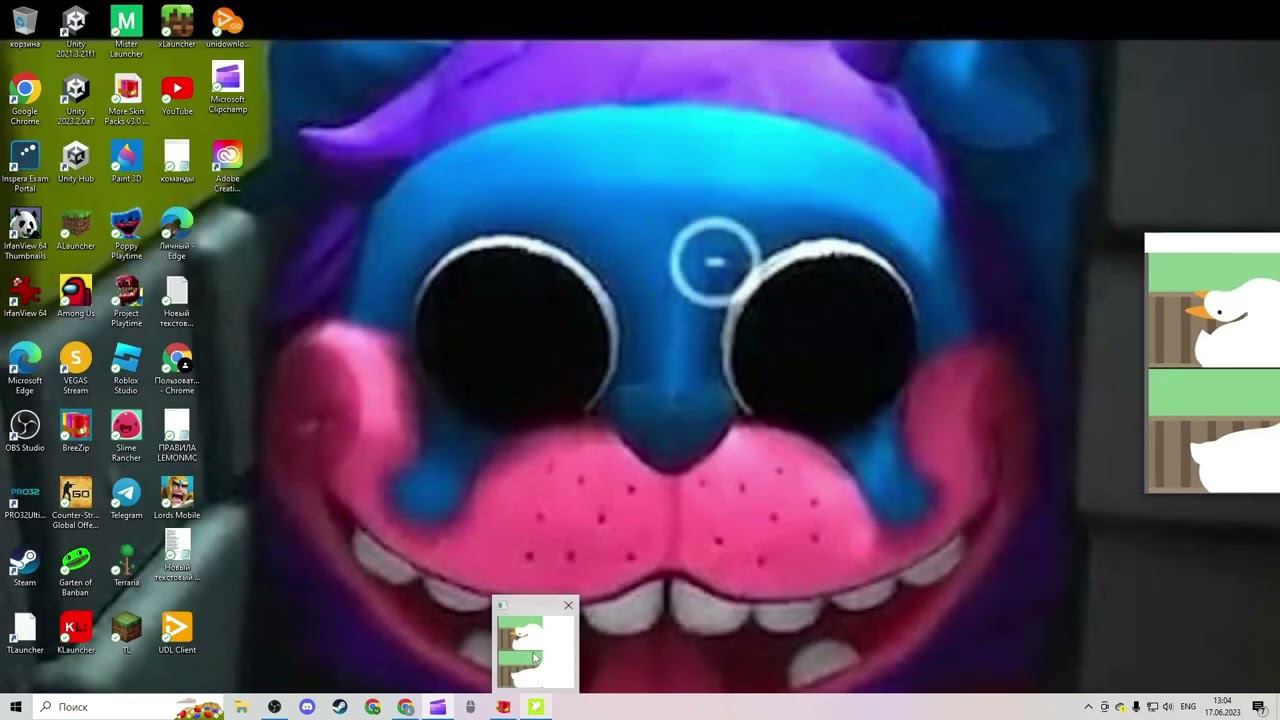Launch Unity 2021.3.21f1 desktop shortcut
This screenshot has width=1280, height=720.
76,31
